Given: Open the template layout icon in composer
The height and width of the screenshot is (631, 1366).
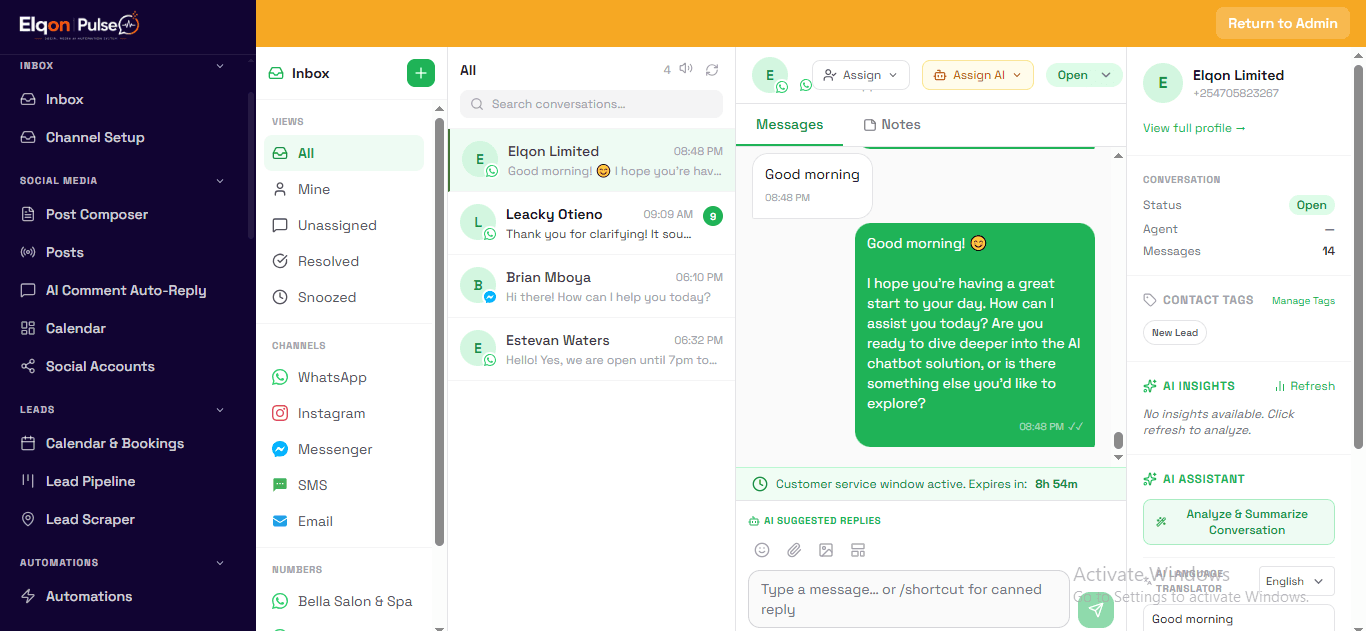Looking at the screenshot, I should (858, 550).
